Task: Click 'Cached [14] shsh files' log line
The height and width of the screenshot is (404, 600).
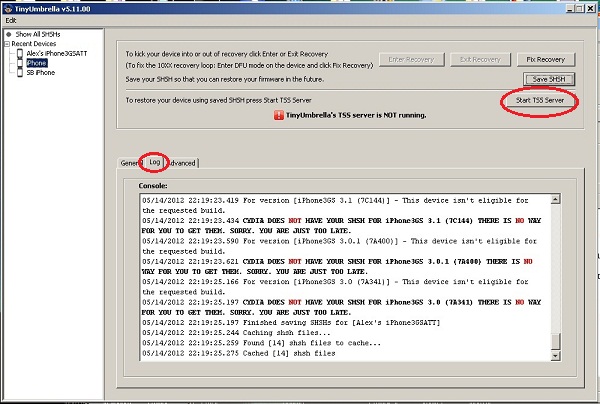Action: (239, 354)
